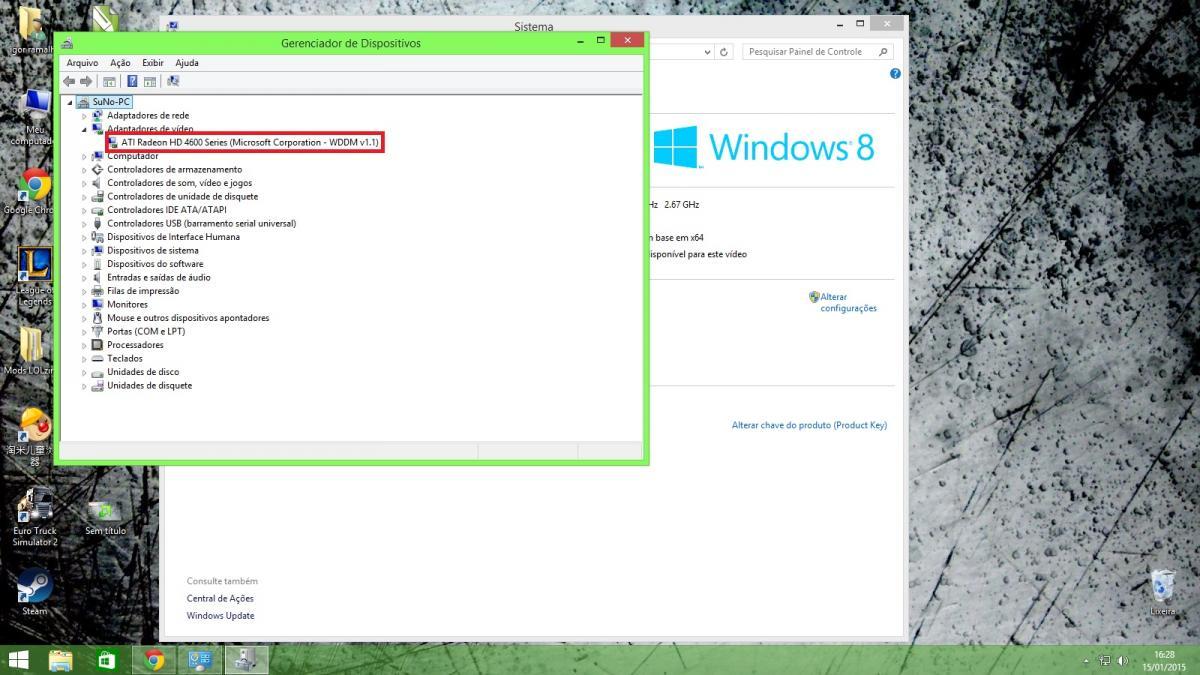Screen dimensions: 1200x675
Task: Click the speaker icon for Controladores de som
Action: (97, 183)
